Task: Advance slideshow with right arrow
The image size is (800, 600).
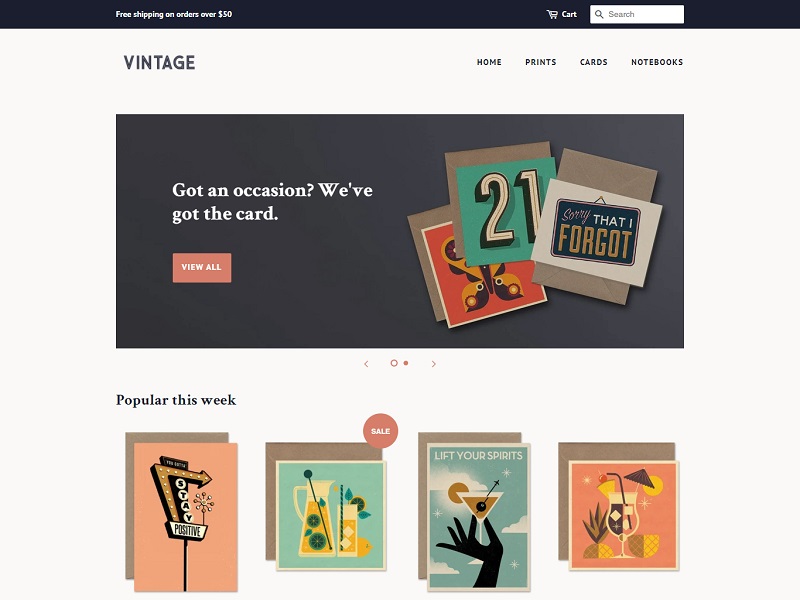Action: 434,364
